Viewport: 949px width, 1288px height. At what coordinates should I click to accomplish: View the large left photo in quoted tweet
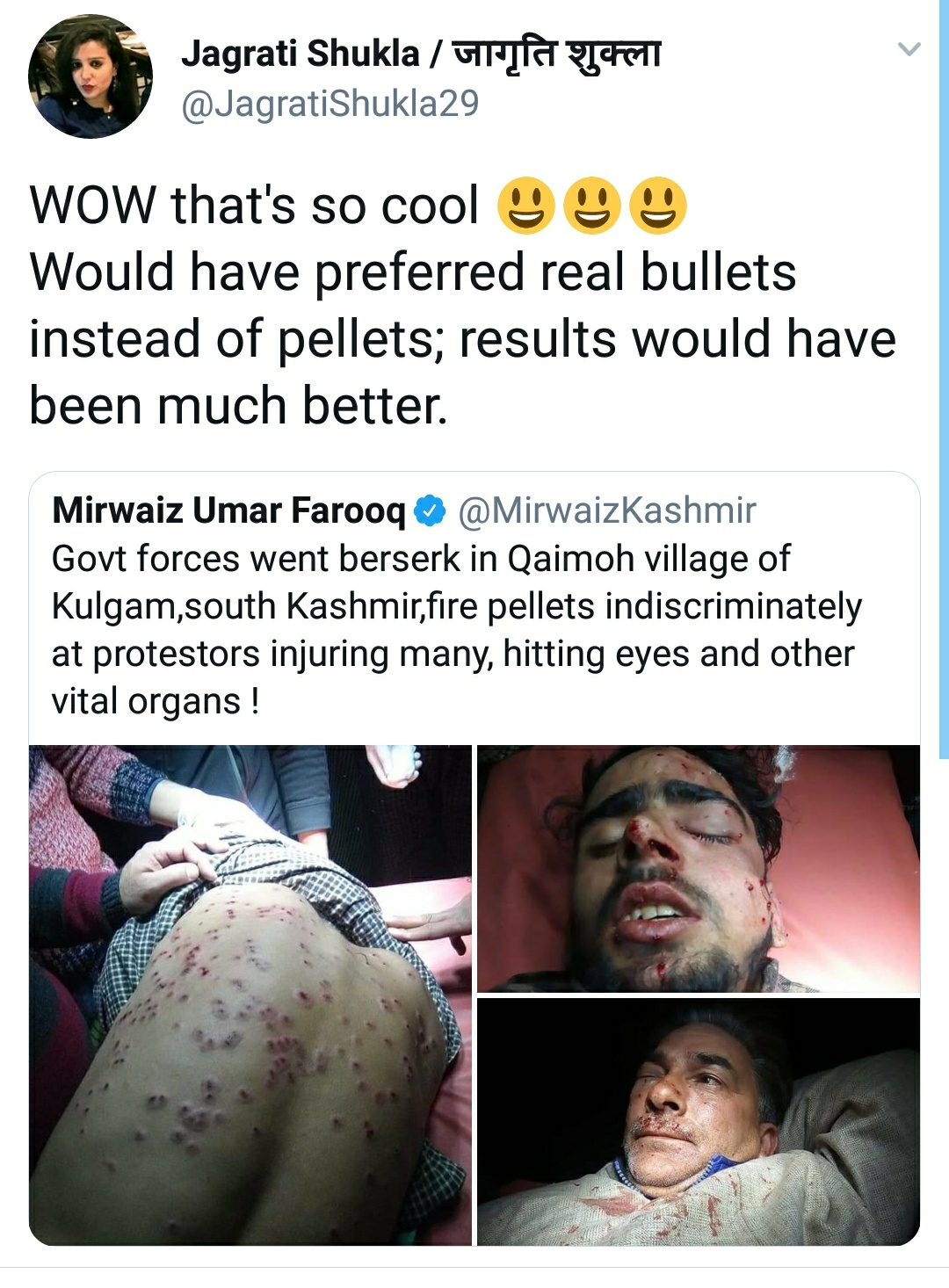[x=250, y=995]
